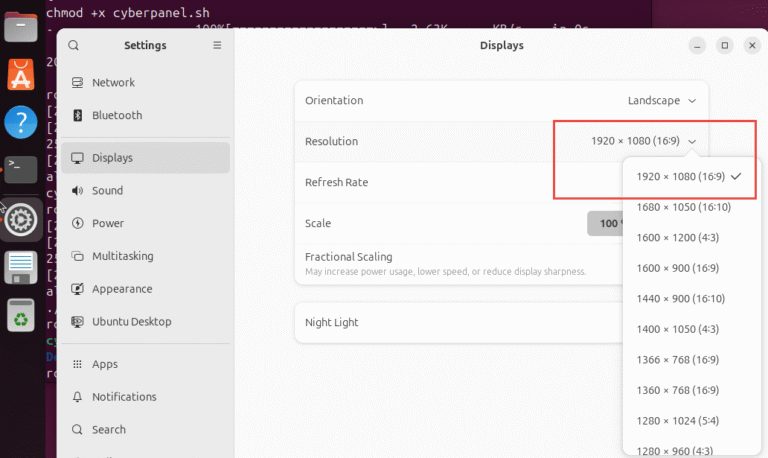Open the Night Light row

pos(450,323)
